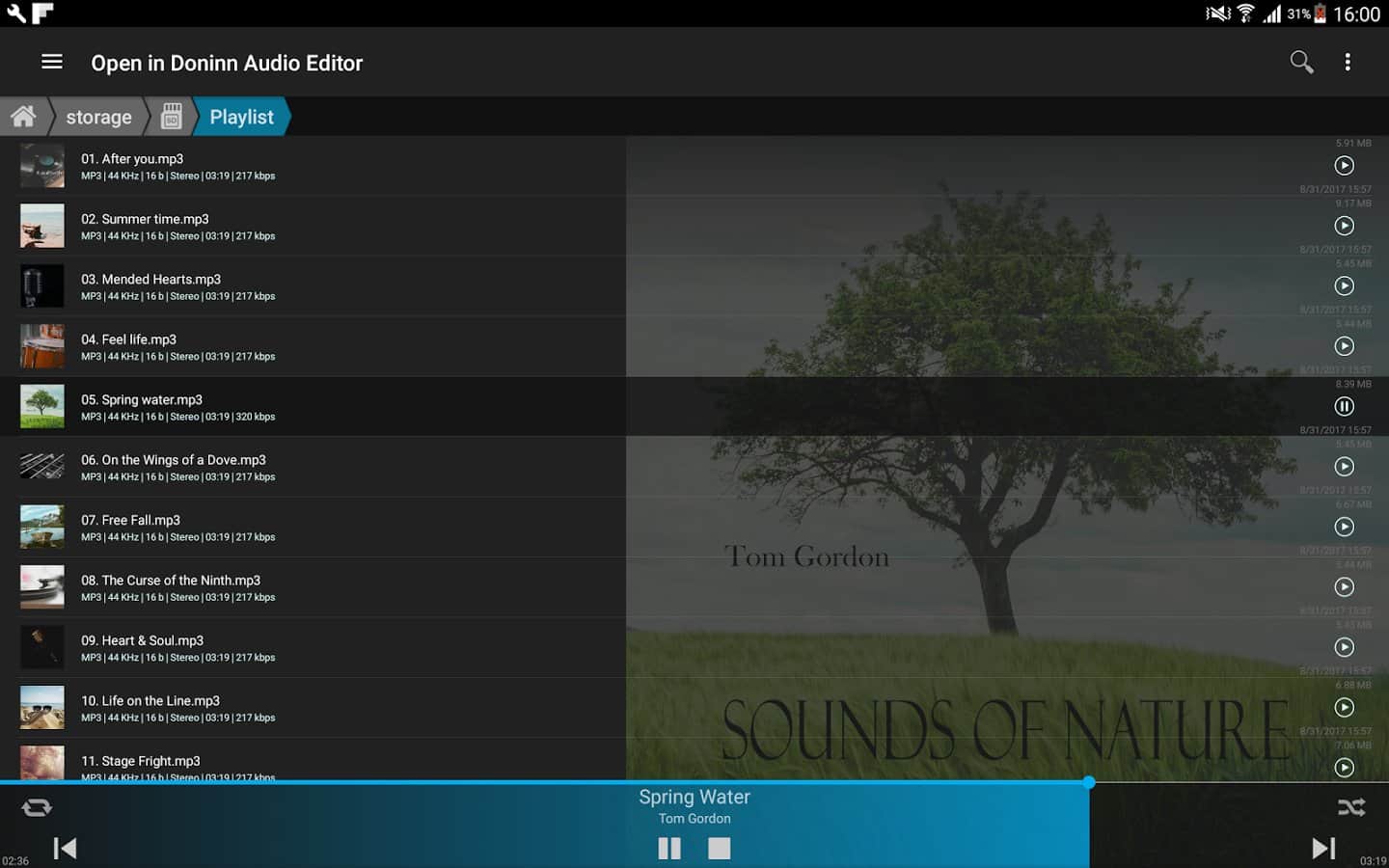
Task: Stop playback with the square button
Action: (x=720, y=848)
